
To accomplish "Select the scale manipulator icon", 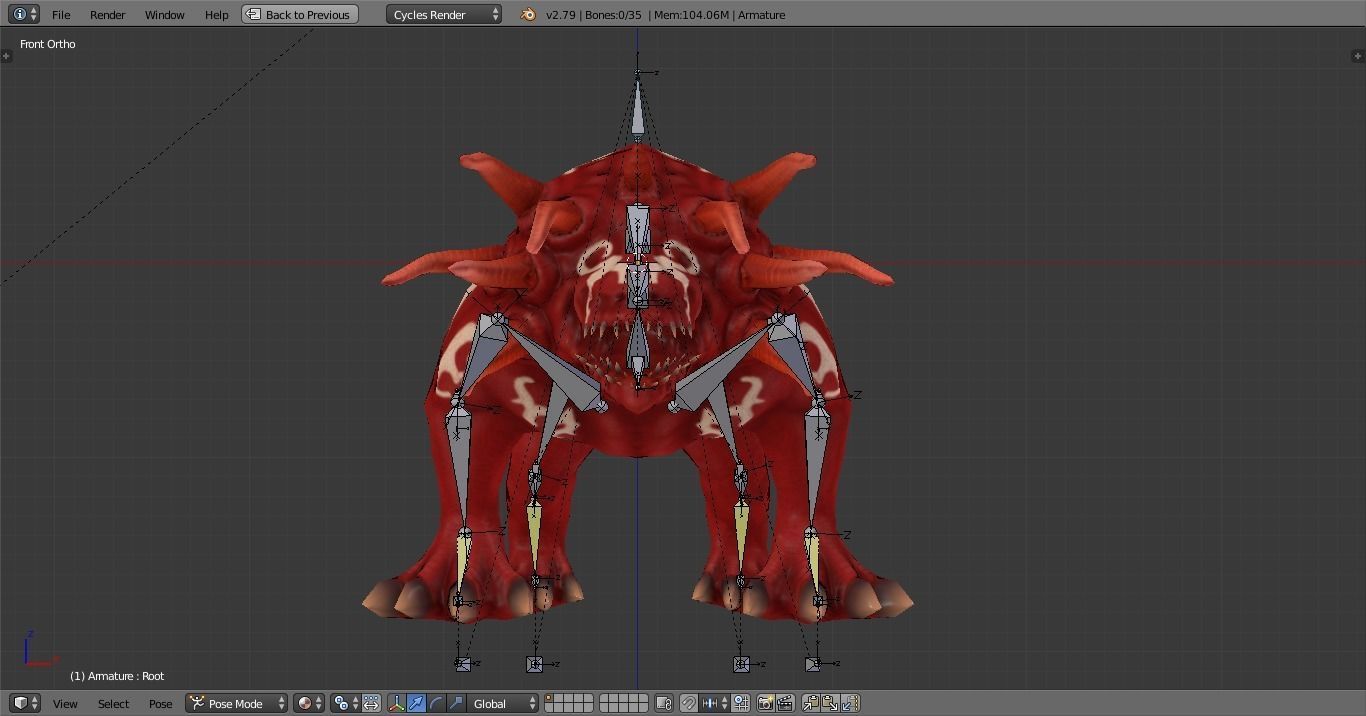I will click(456, 703).
